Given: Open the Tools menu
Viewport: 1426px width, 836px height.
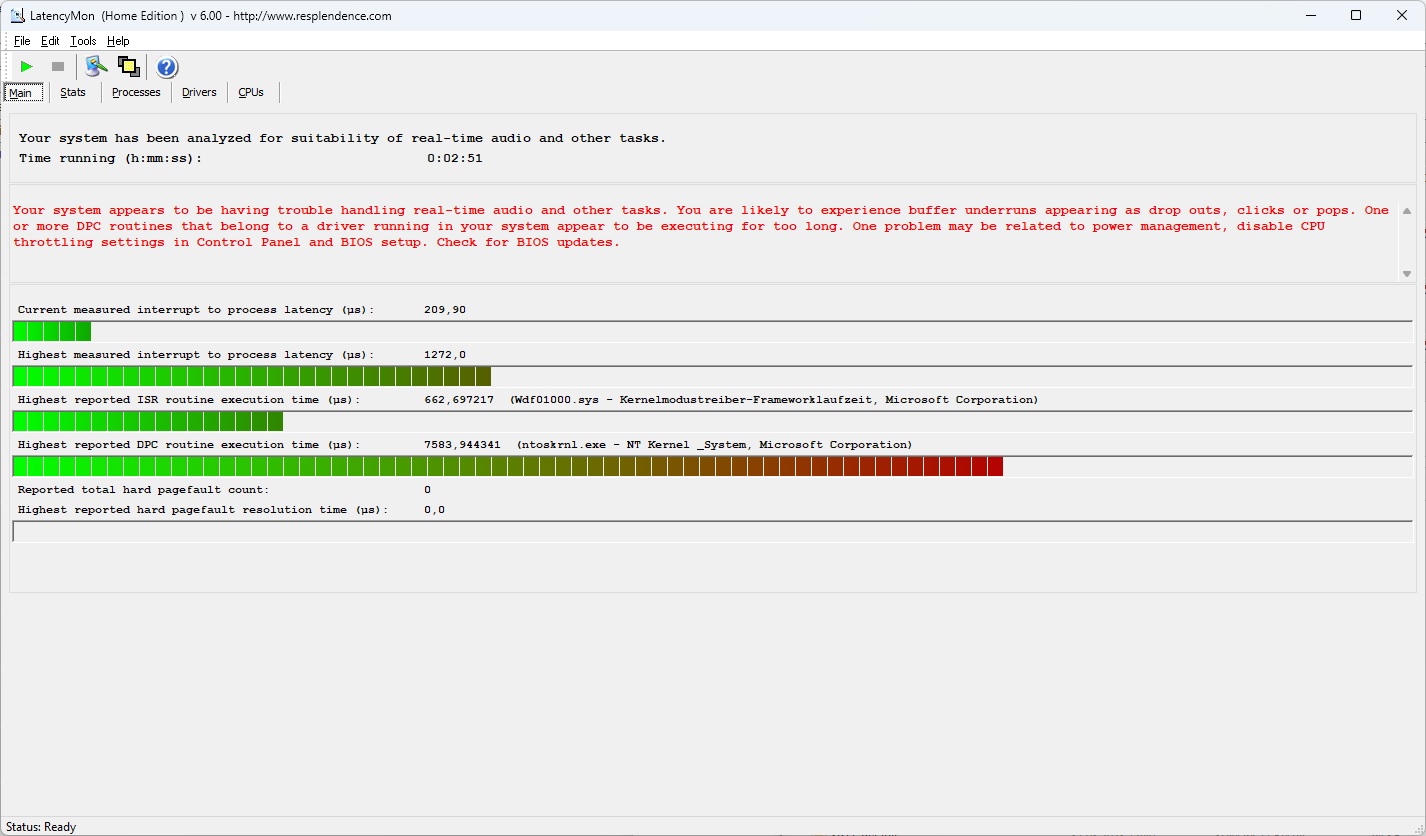Looking at the screenshot, I should click(x=83, y=41).
